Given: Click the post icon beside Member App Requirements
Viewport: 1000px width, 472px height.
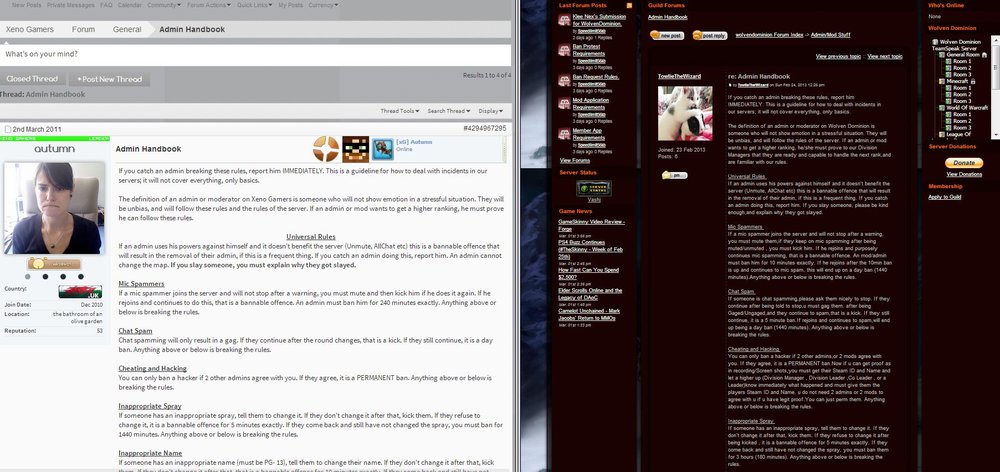Looking at the screenshot, I should (564, 134).
